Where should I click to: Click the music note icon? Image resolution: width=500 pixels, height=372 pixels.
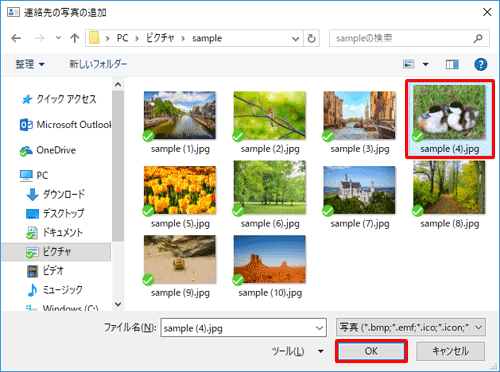[32, 290]
